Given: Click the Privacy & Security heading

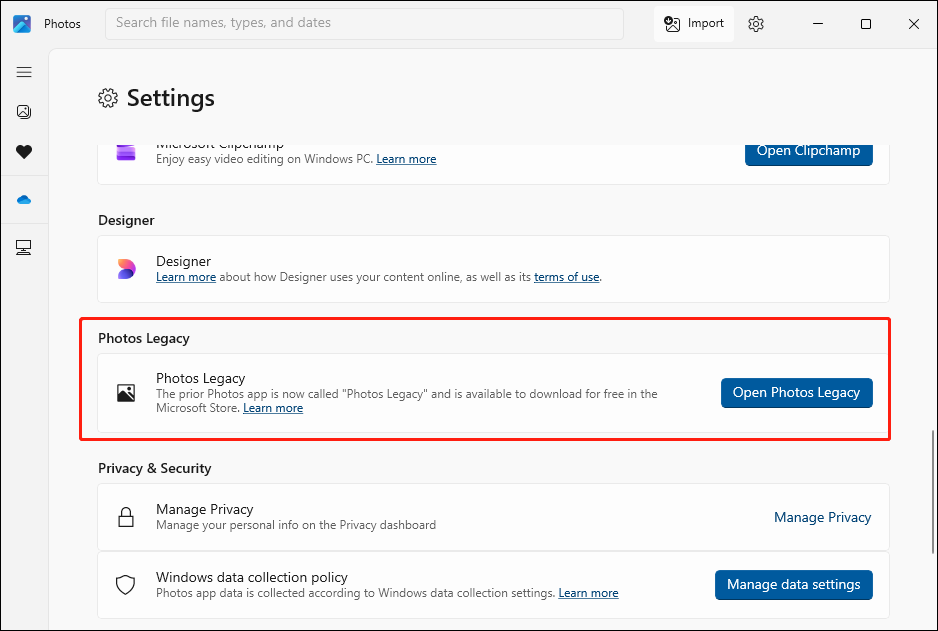Looking at the screenshot, I should pos(154,468).
